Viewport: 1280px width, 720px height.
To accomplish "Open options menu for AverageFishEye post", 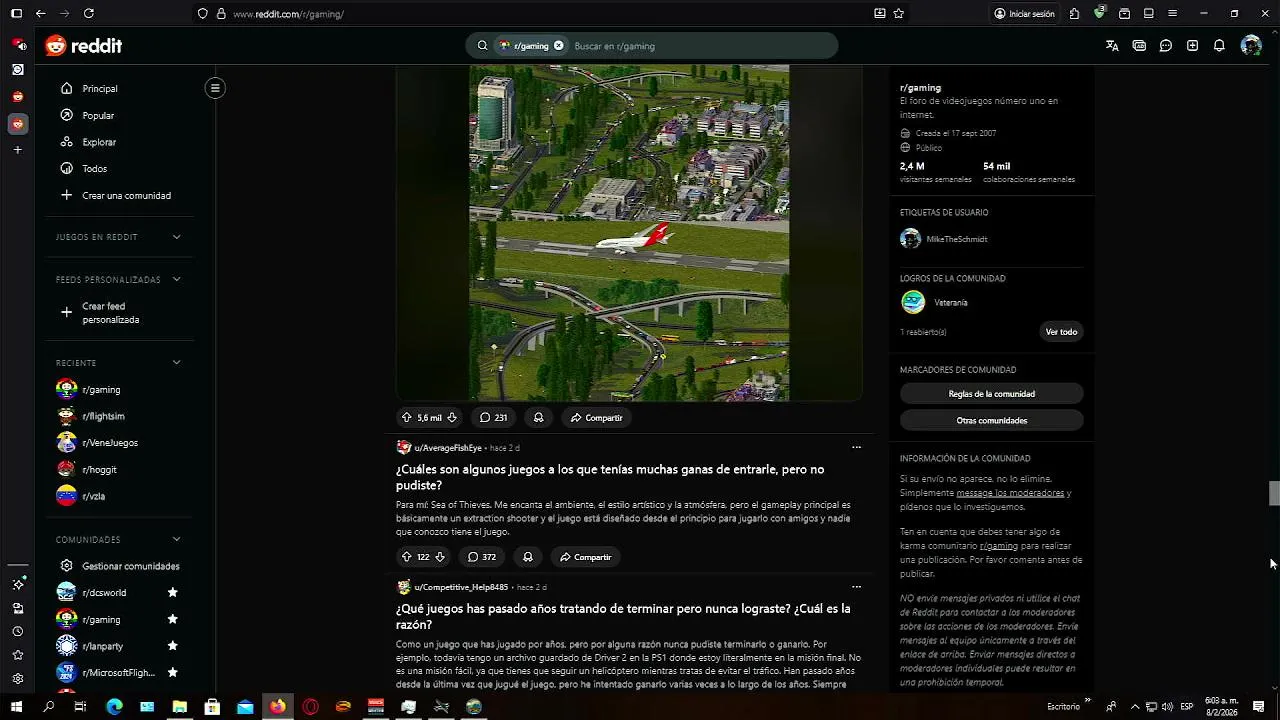I will [855, 447].
